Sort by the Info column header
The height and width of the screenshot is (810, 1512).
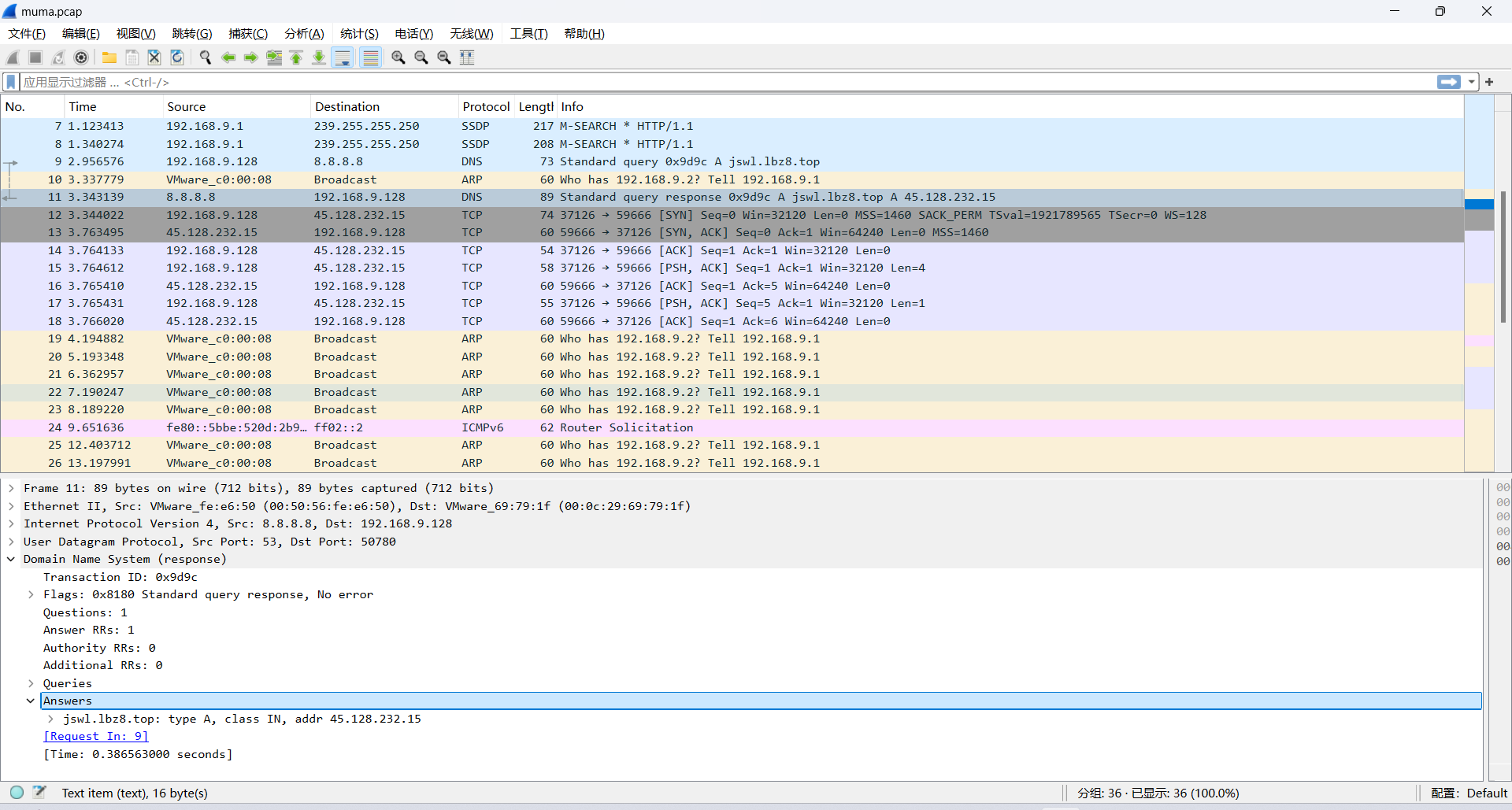pos(1010,107)
